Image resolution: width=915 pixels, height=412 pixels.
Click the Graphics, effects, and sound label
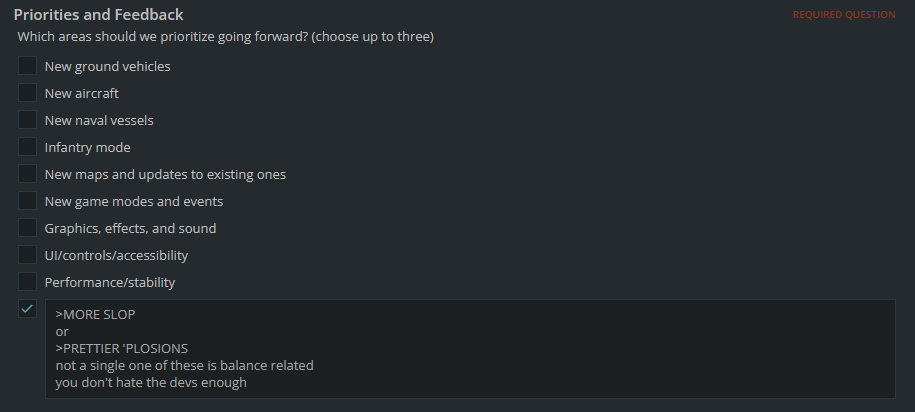[130, 229]
